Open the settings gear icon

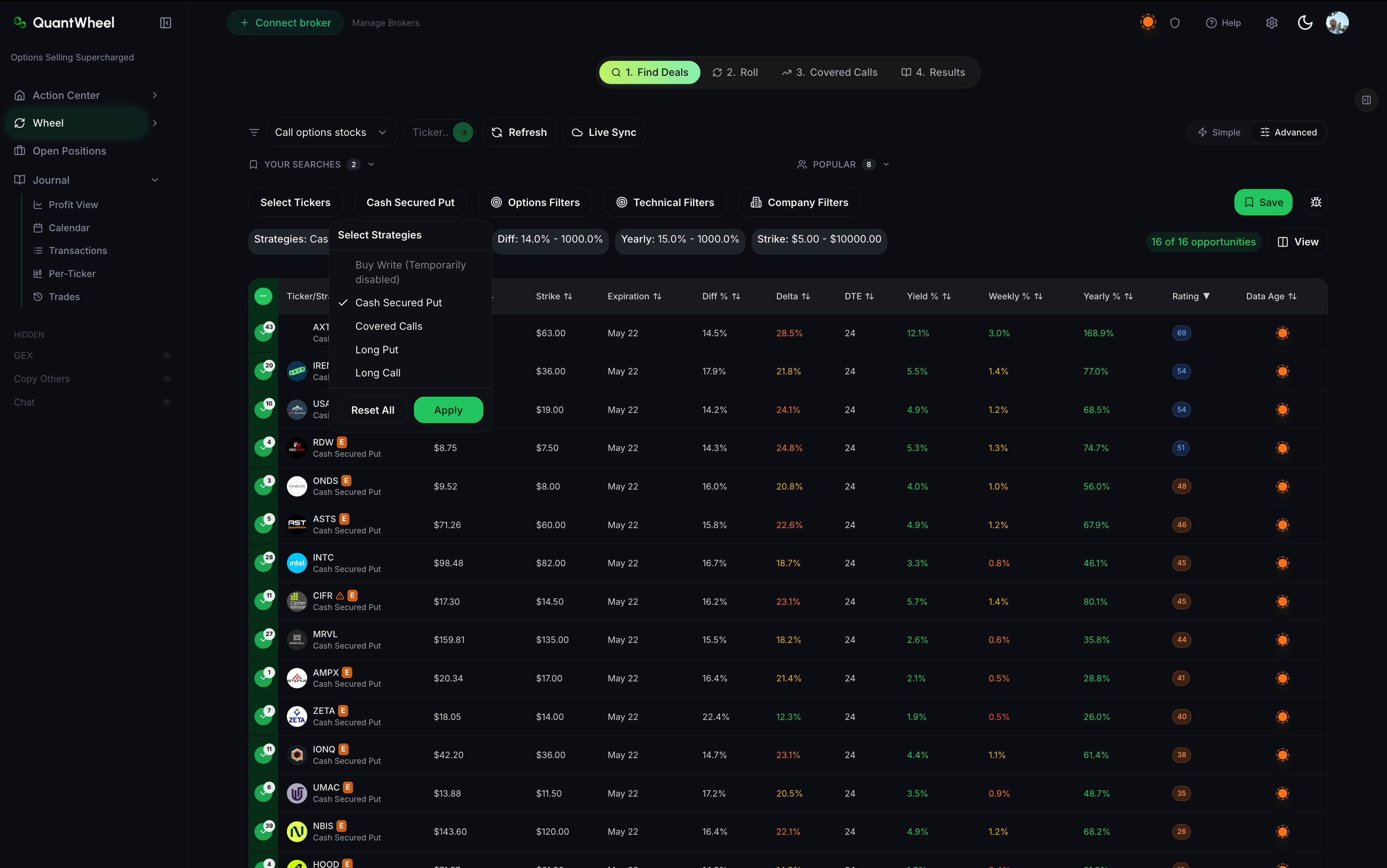coord(1272,23)
